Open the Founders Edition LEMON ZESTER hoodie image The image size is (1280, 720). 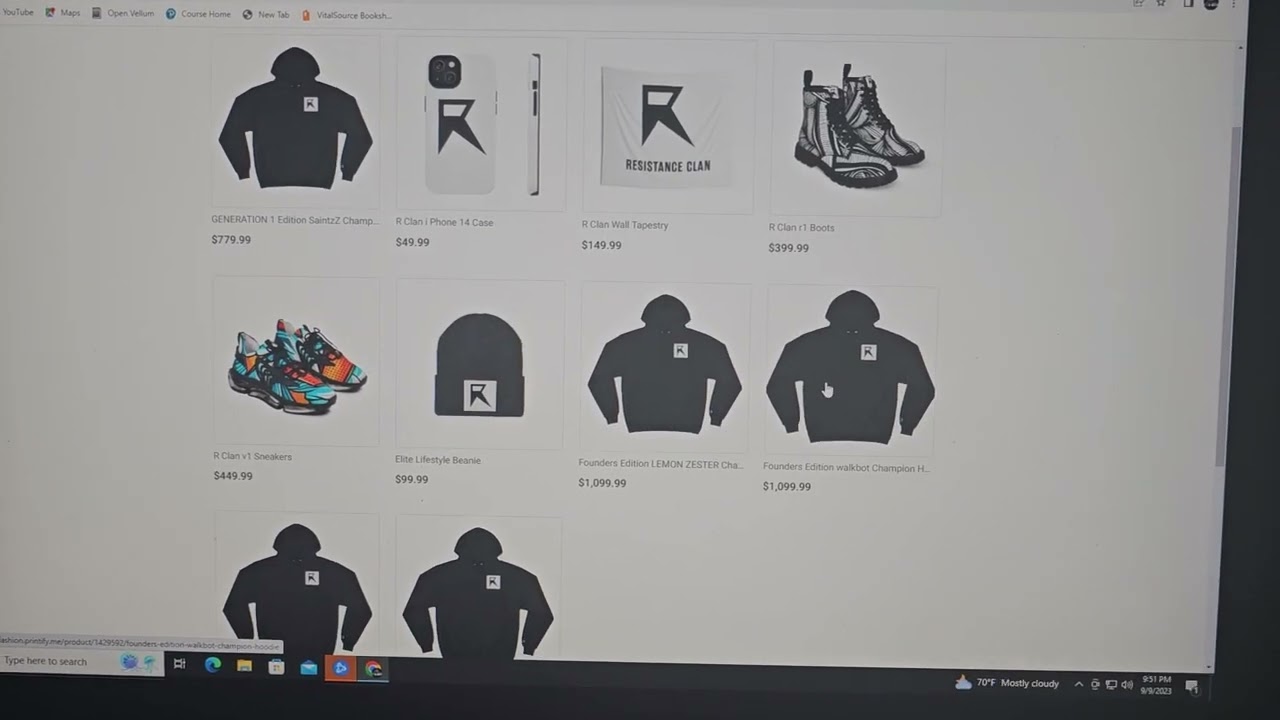[665, 367]
